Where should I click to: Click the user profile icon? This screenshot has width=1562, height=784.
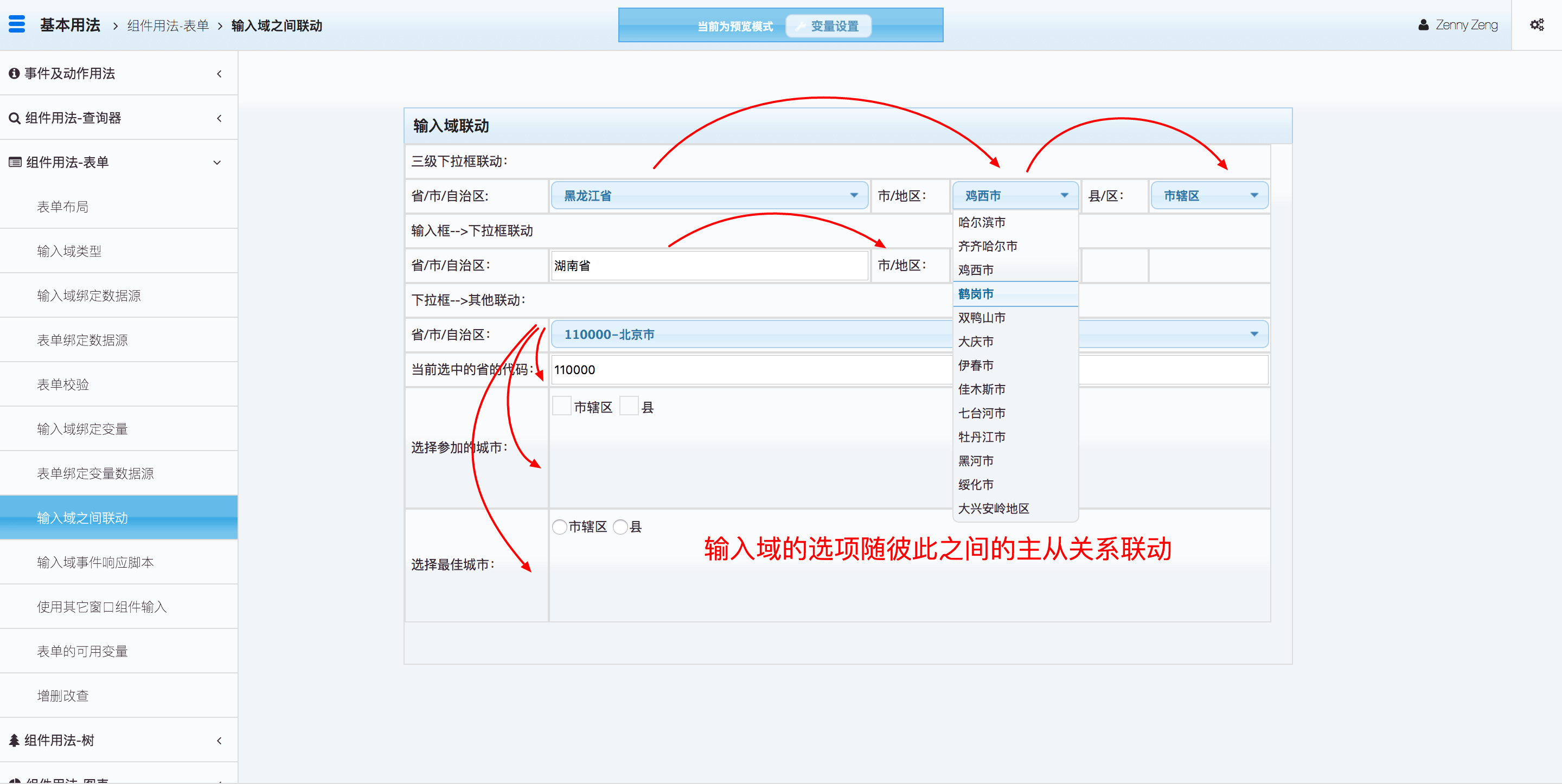click(x=1423, y=25)
